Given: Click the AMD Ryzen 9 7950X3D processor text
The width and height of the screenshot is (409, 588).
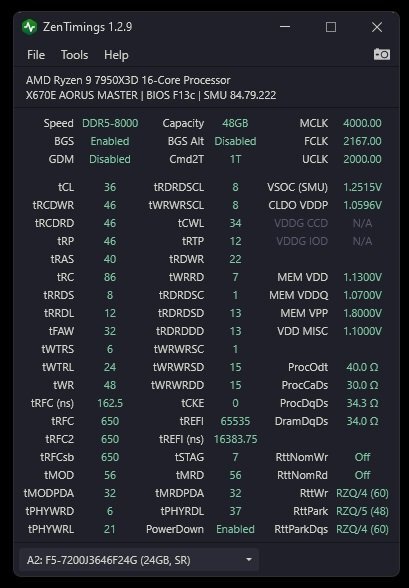Looking at the screenshot, I should pos(128,80).
